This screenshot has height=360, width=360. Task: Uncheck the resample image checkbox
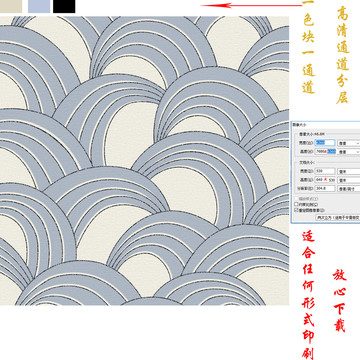coord(296,210)
